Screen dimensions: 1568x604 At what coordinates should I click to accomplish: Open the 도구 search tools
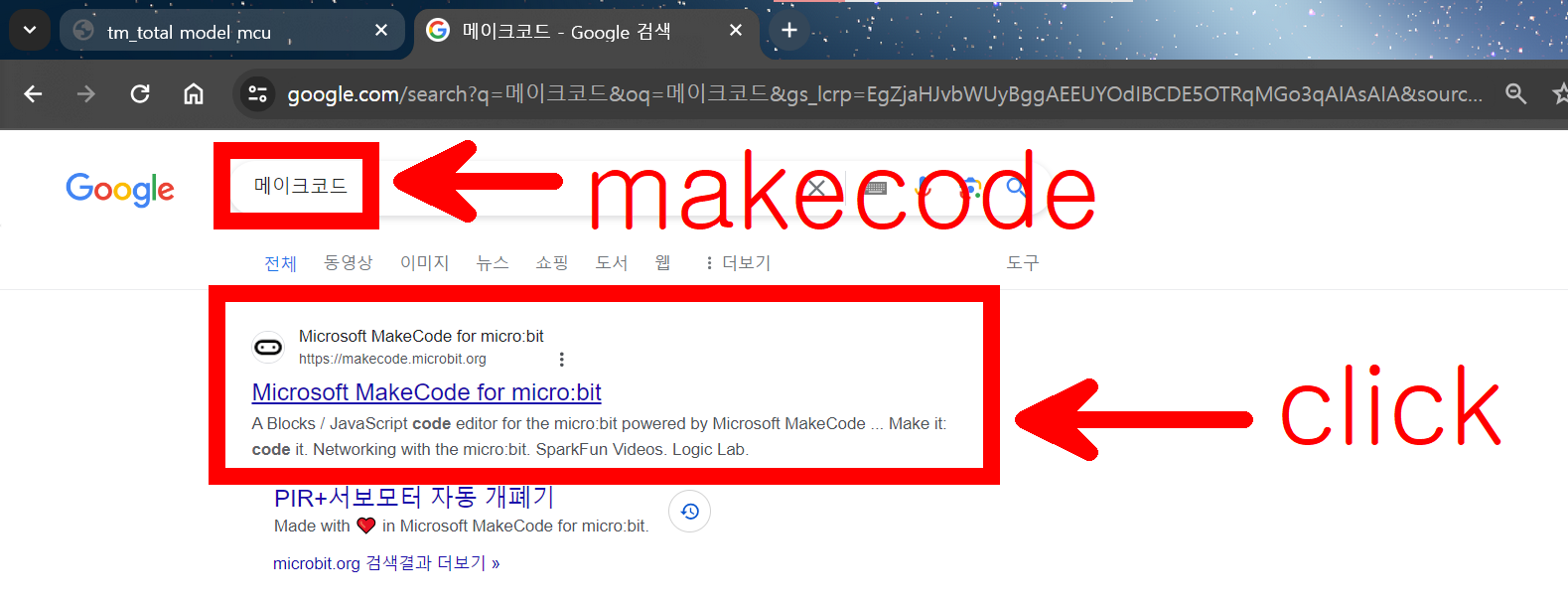pyautogui.click(x=1023, y=263)
